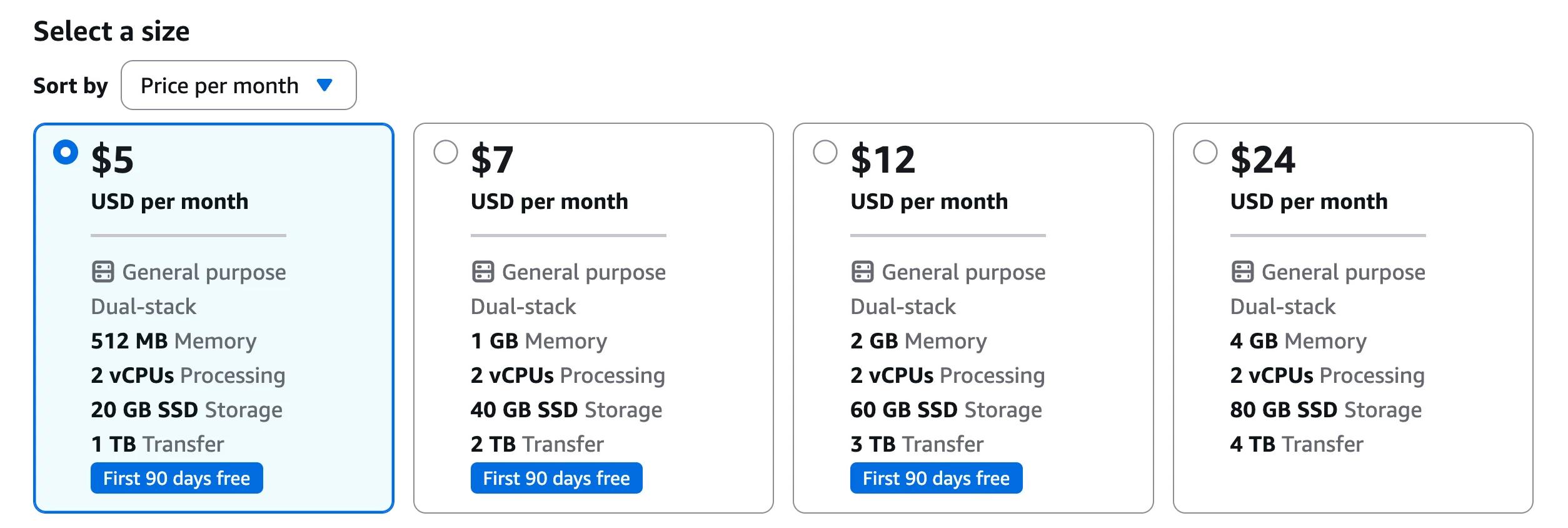The width and height of the screenshot is (1568, 528).
Task: Click the 60 GB SSD Storage text
Action: 946,410
